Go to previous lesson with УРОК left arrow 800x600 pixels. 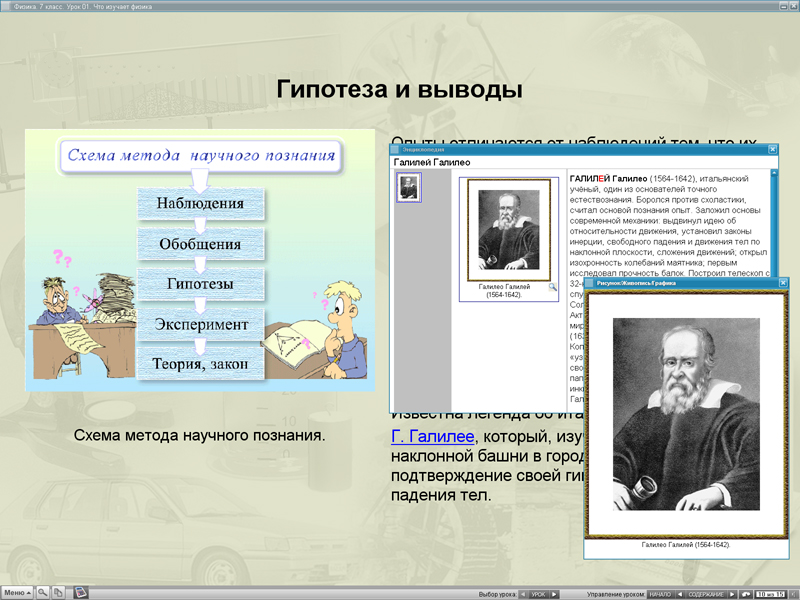(522, 591)
